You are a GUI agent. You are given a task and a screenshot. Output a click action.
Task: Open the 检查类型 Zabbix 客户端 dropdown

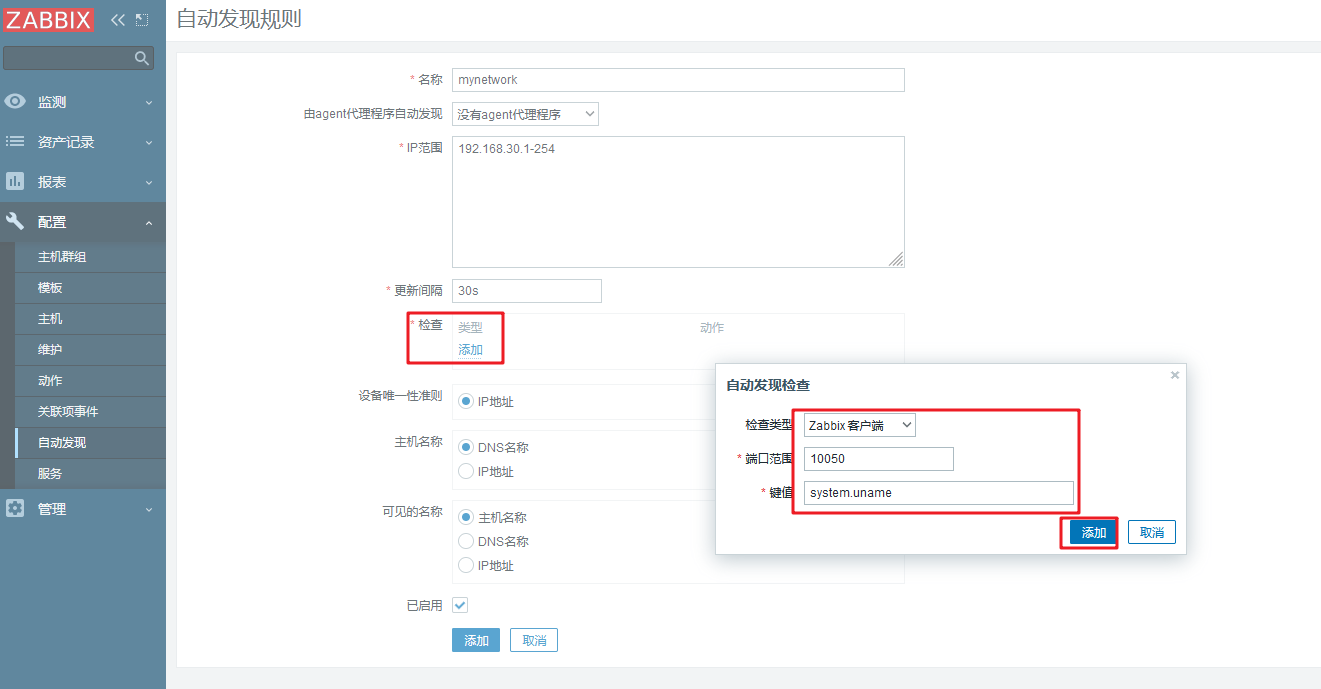click(x=859, y=425)
